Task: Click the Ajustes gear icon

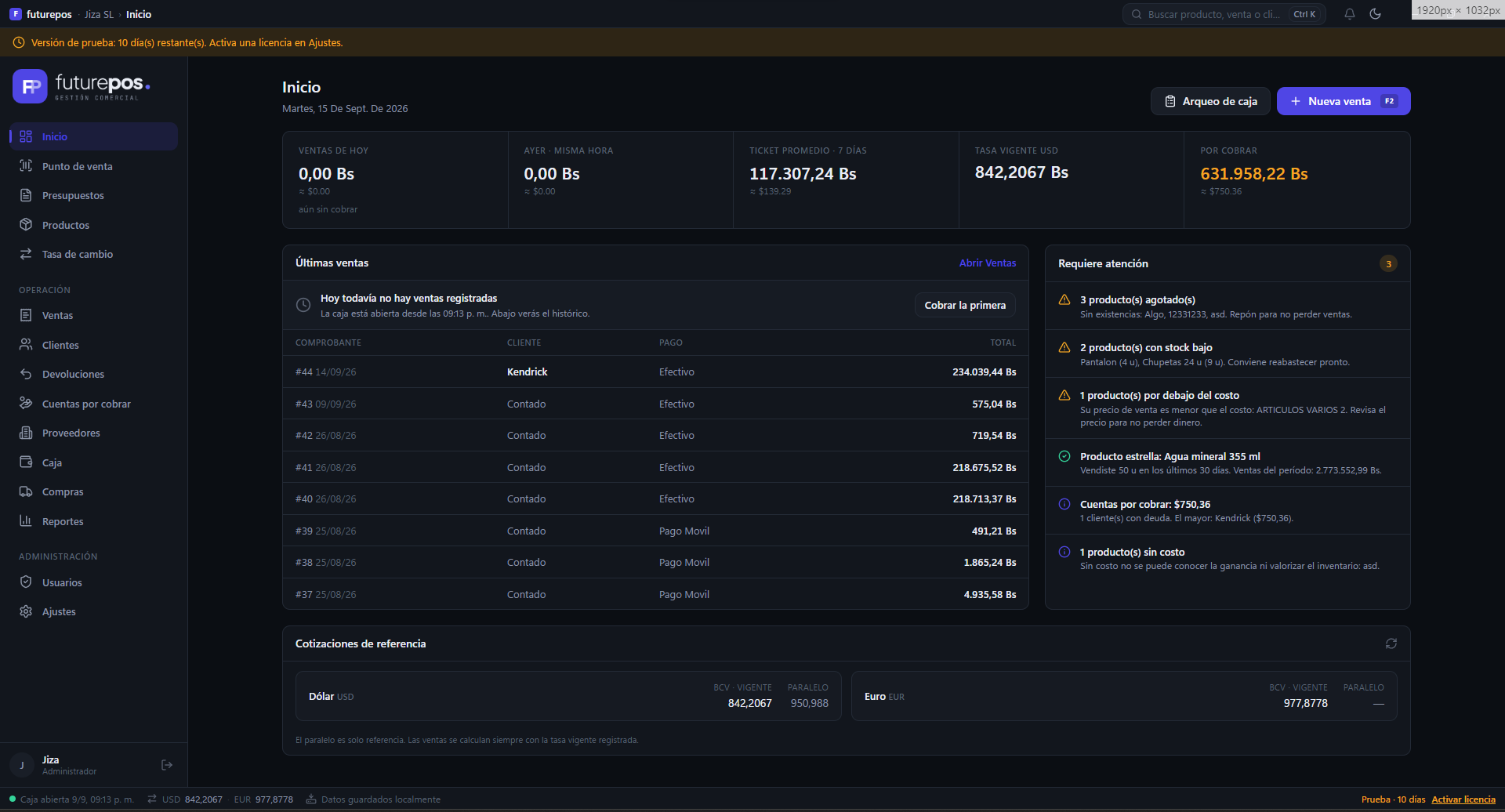Action: point(26,611)
